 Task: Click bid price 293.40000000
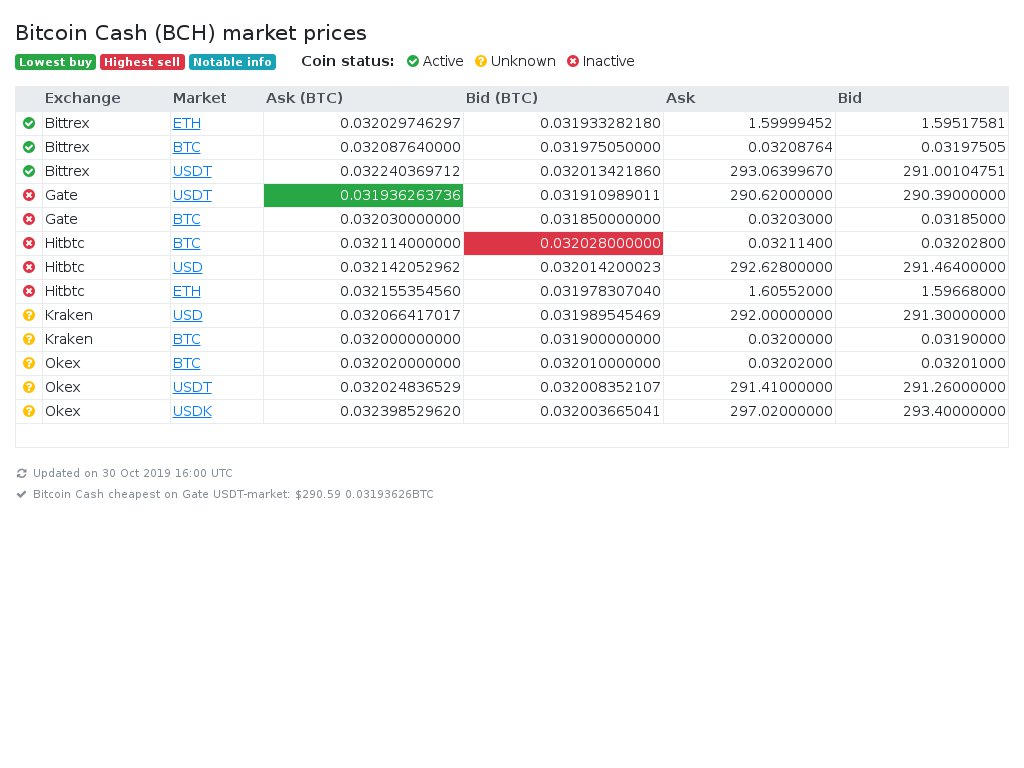tap(954, 411)
